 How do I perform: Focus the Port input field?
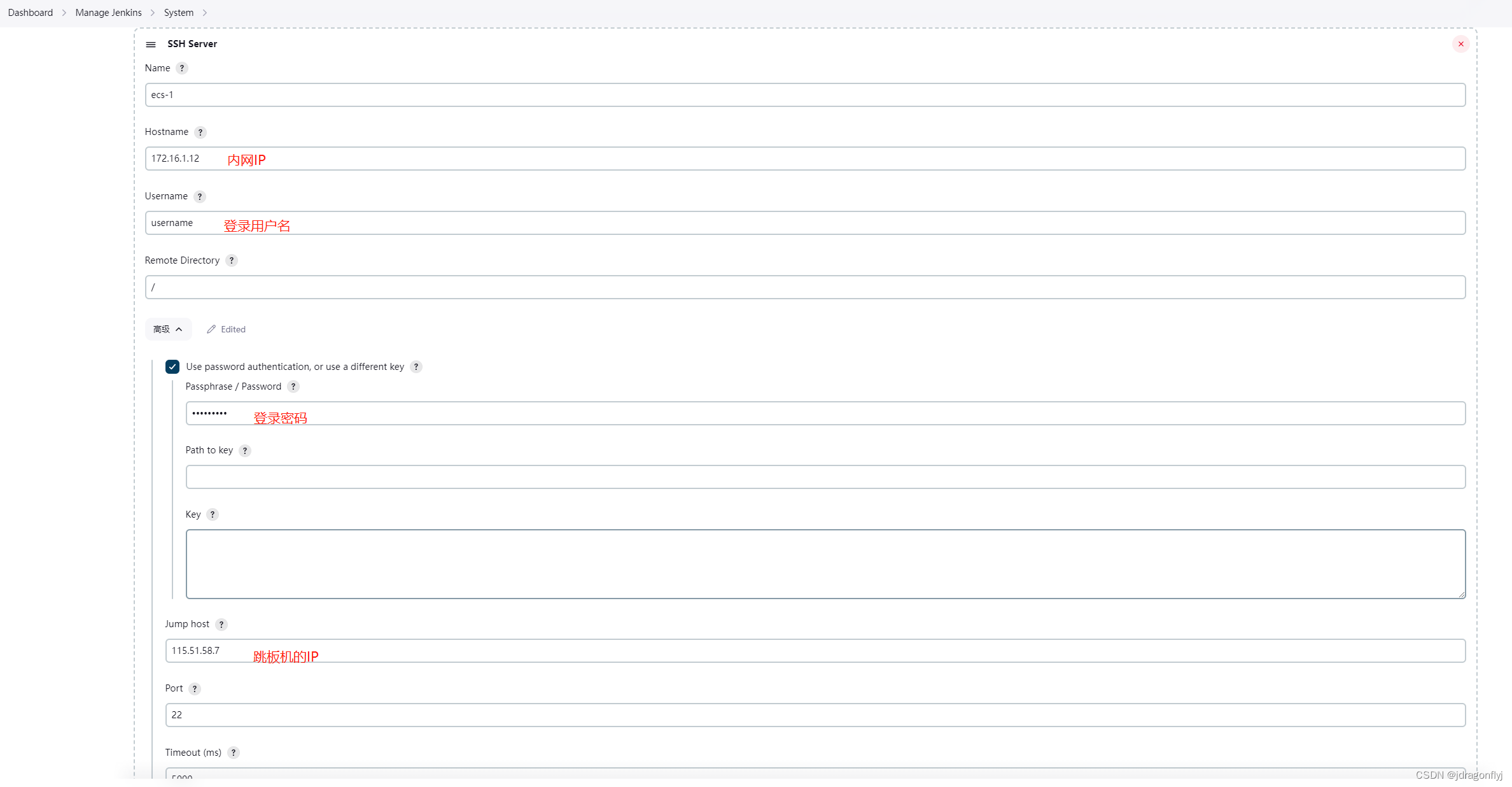[x=815, y=715]
